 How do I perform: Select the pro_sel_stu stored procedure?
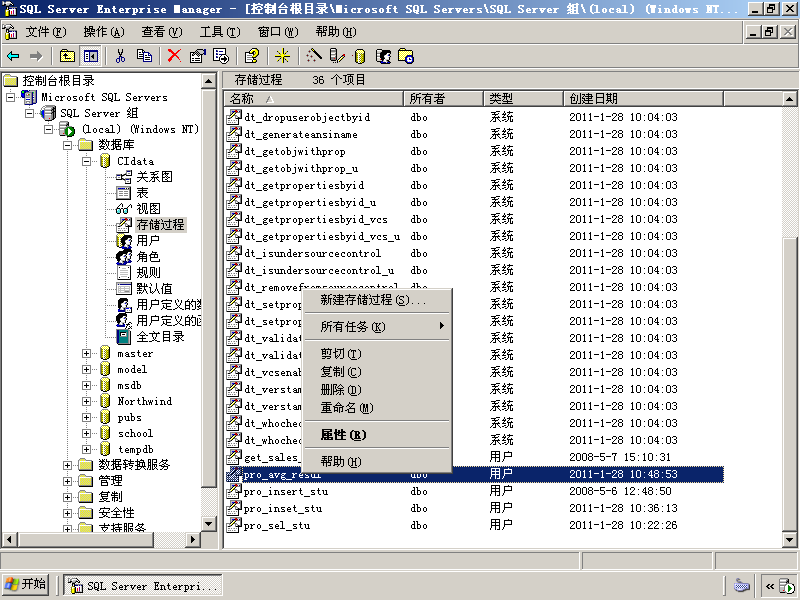point(277,526)
